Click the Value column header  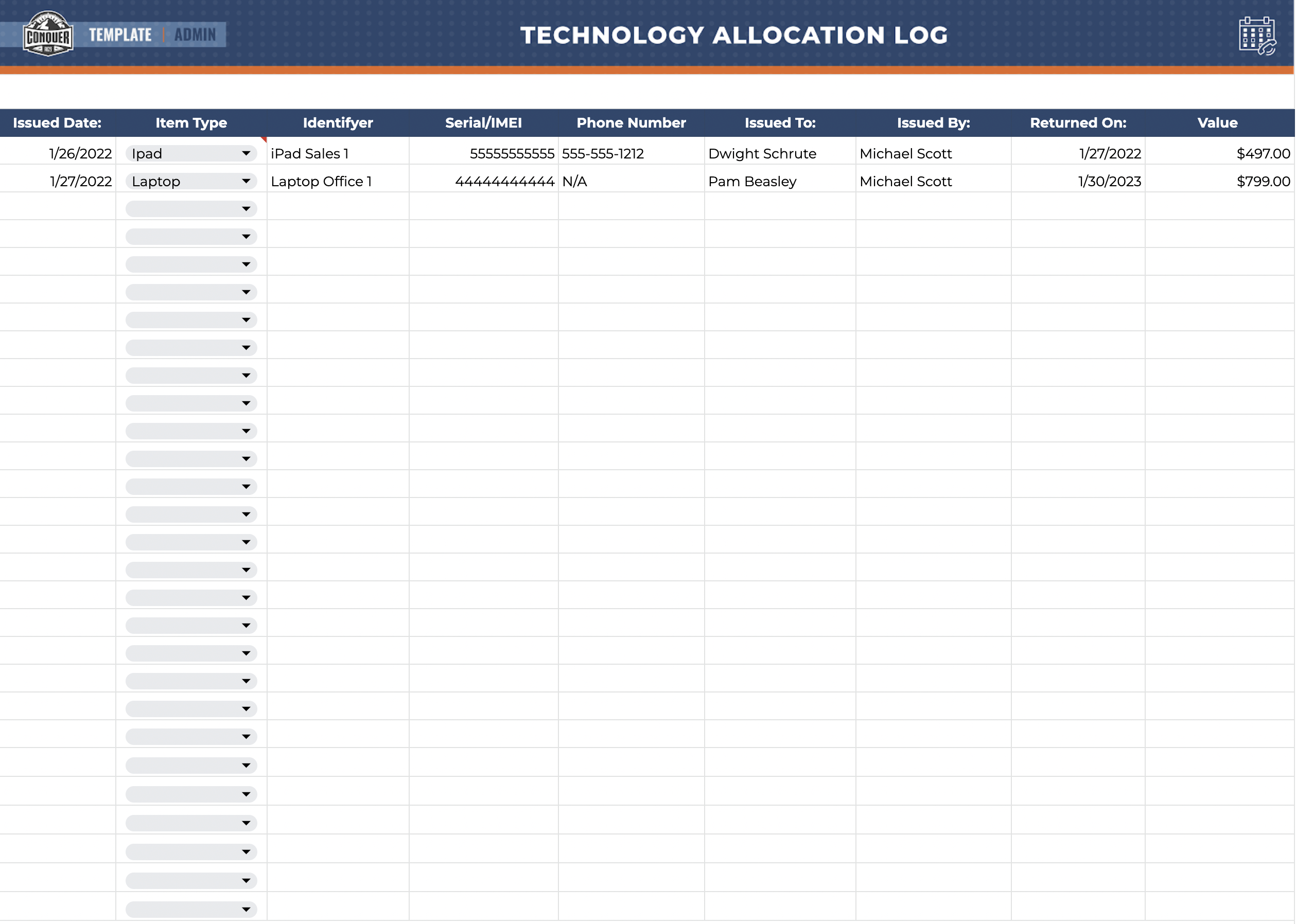click(1217, 123)
